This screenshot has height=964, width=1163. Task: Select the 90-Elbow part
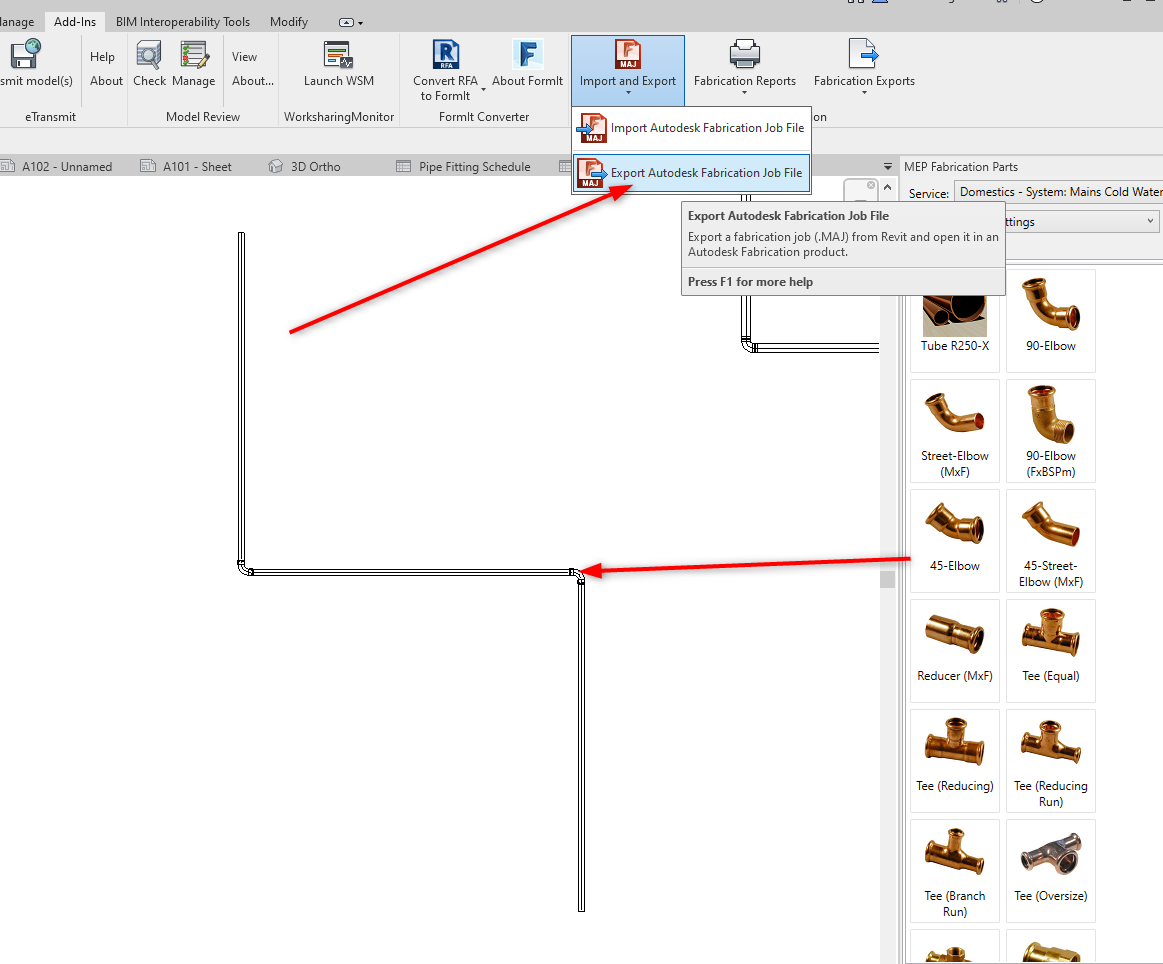pyautogui.click(x=1050, y=320)
